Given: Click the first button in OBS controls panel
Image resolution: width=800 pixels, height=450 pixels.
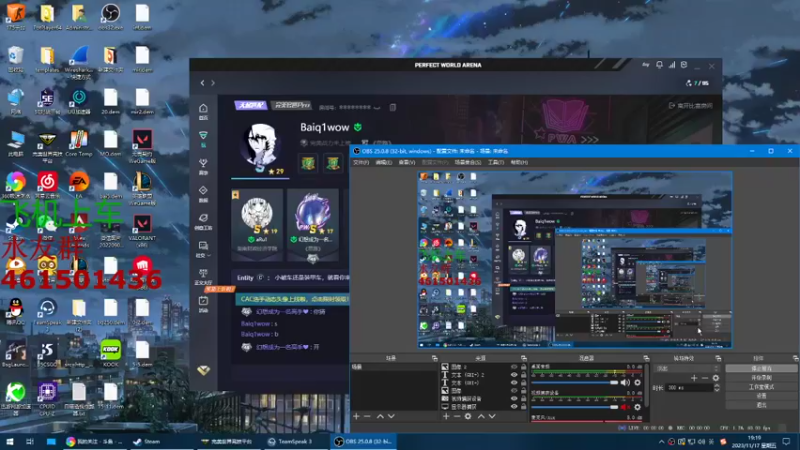Looking at the screenshot, I should coord(761,368).
